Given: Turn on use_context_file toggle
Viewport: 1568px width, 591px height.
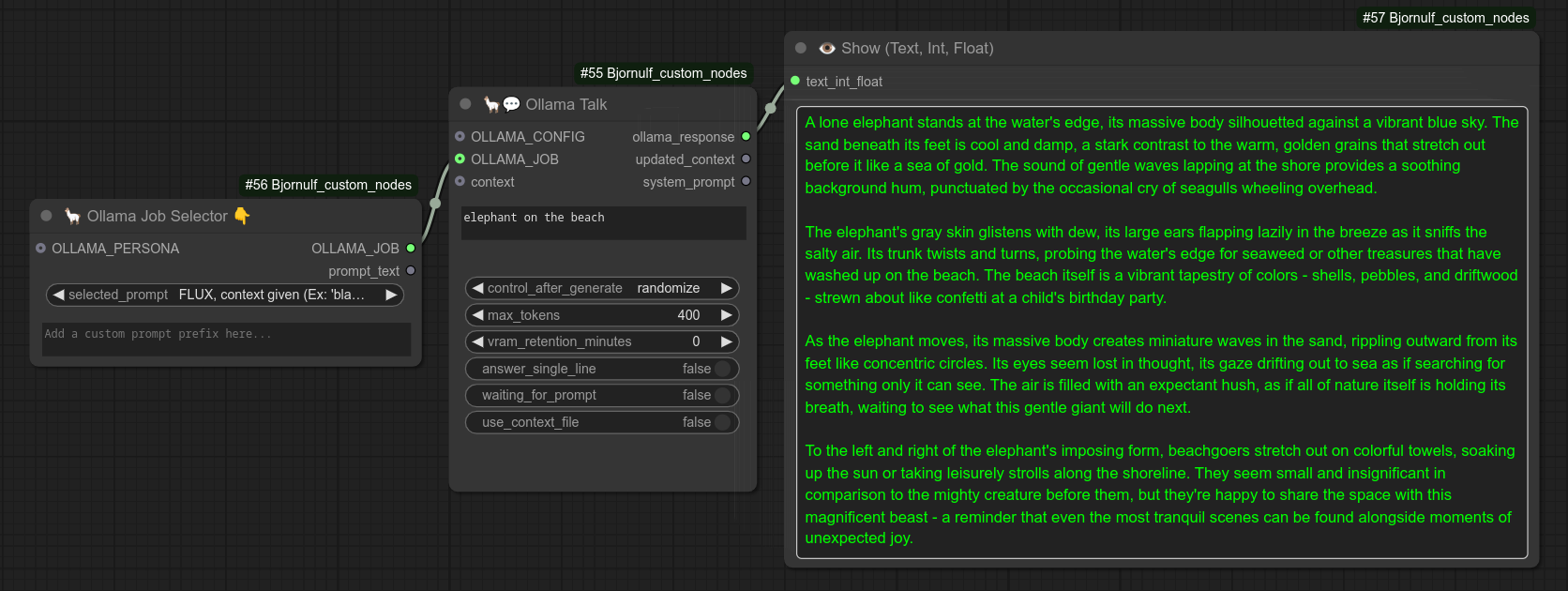Looking at the screenshot, I should [722, 422].
